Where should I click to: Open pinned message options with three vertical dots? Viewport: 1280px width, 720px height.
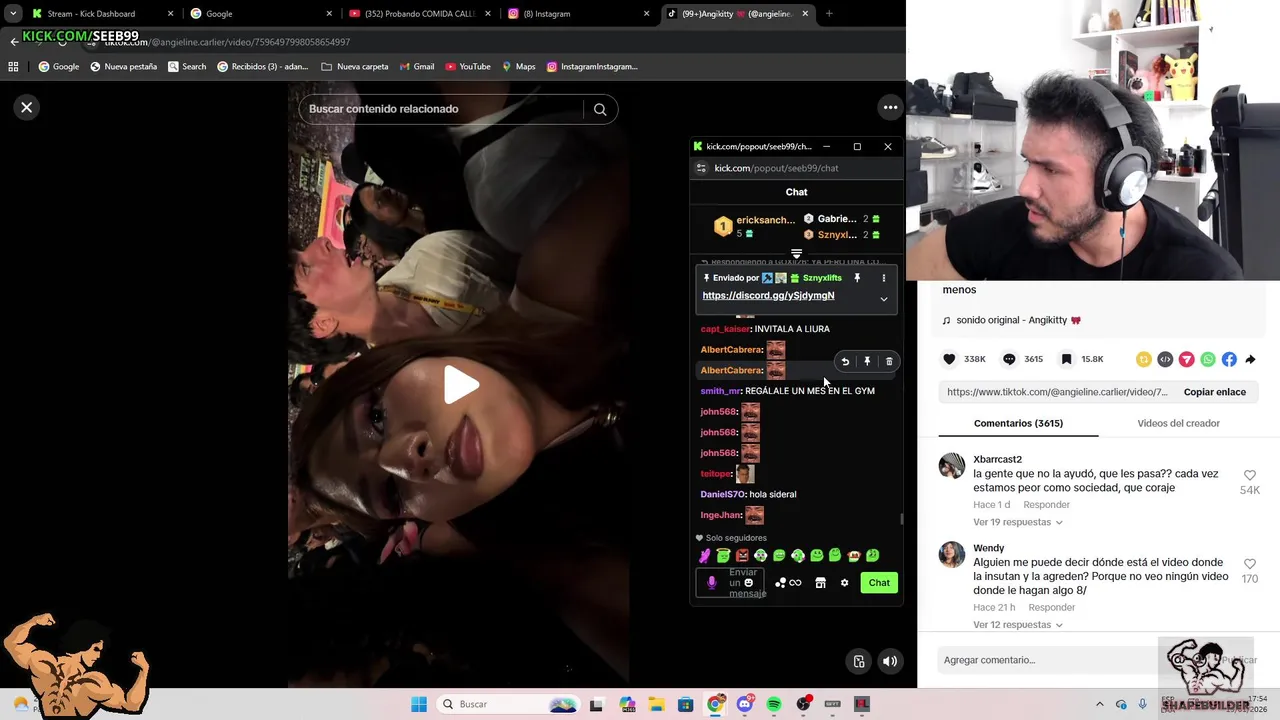point(884,278)
